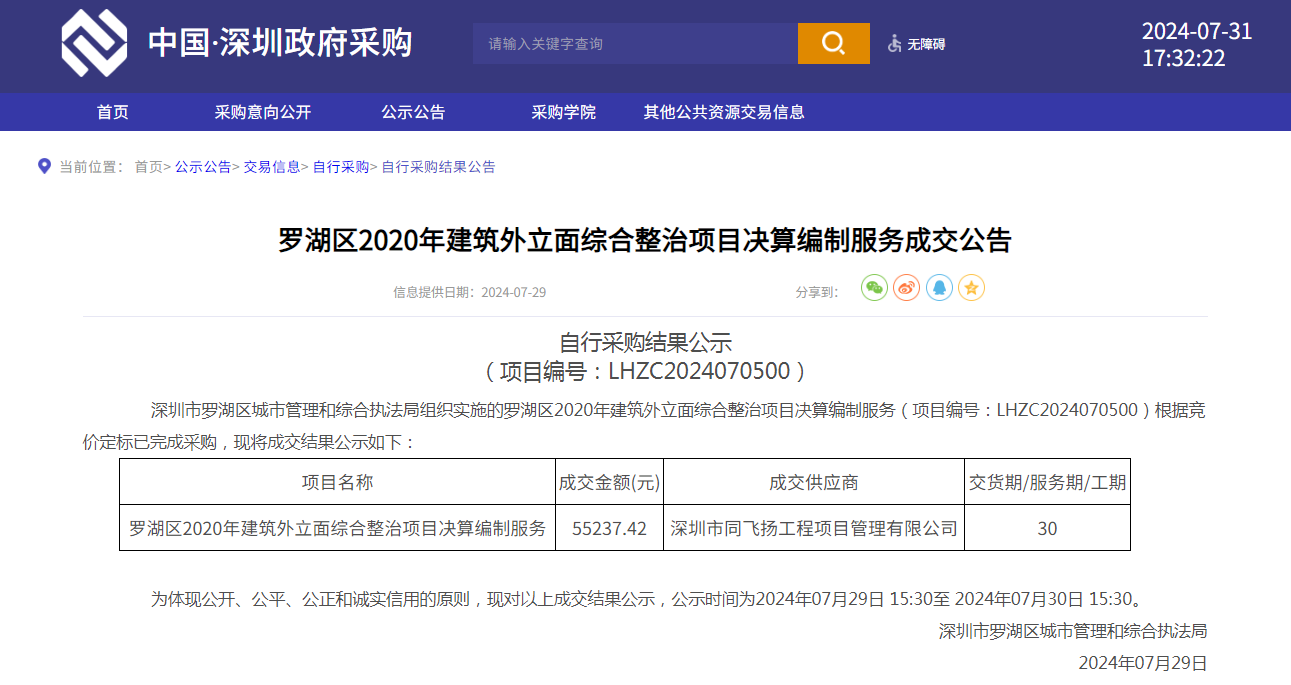Open the 首页 navigation menu item
The image size is (1291, 685).
[113, 112]
